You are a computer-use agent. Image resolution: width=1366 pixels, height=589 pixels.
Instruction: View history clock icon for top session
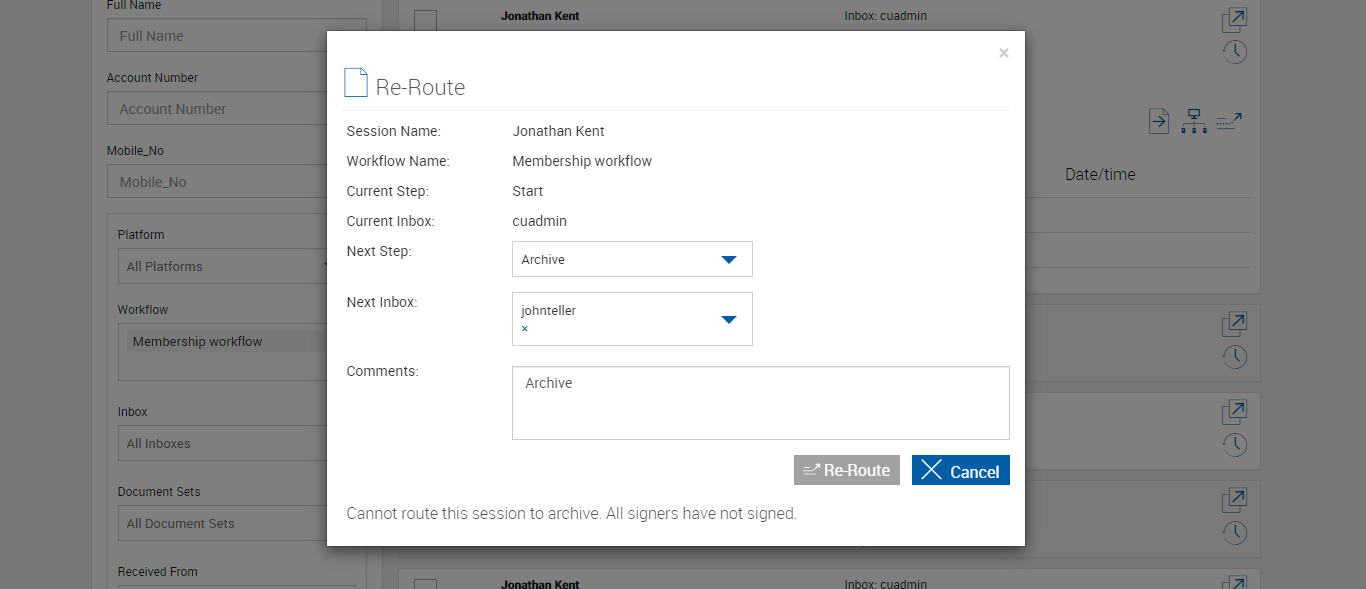[1235, 52]
